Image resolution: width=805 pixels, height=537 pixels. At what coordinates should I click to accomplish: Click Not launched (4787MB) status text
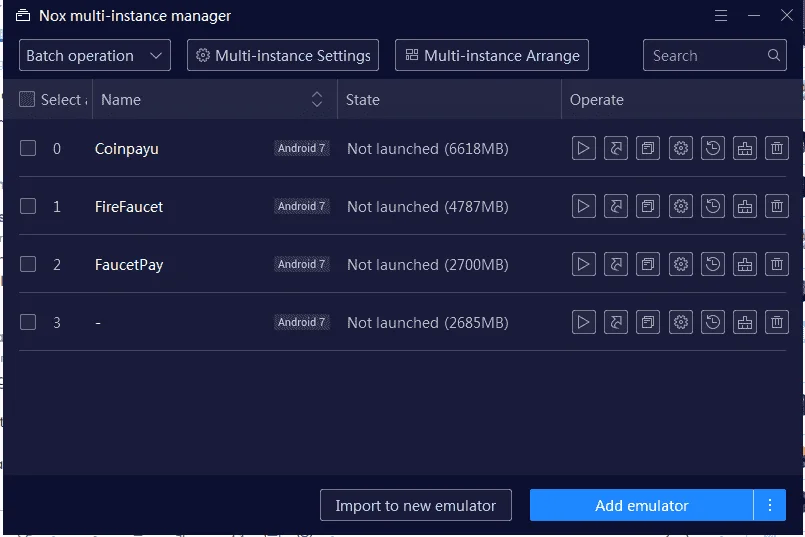[428, 207]
